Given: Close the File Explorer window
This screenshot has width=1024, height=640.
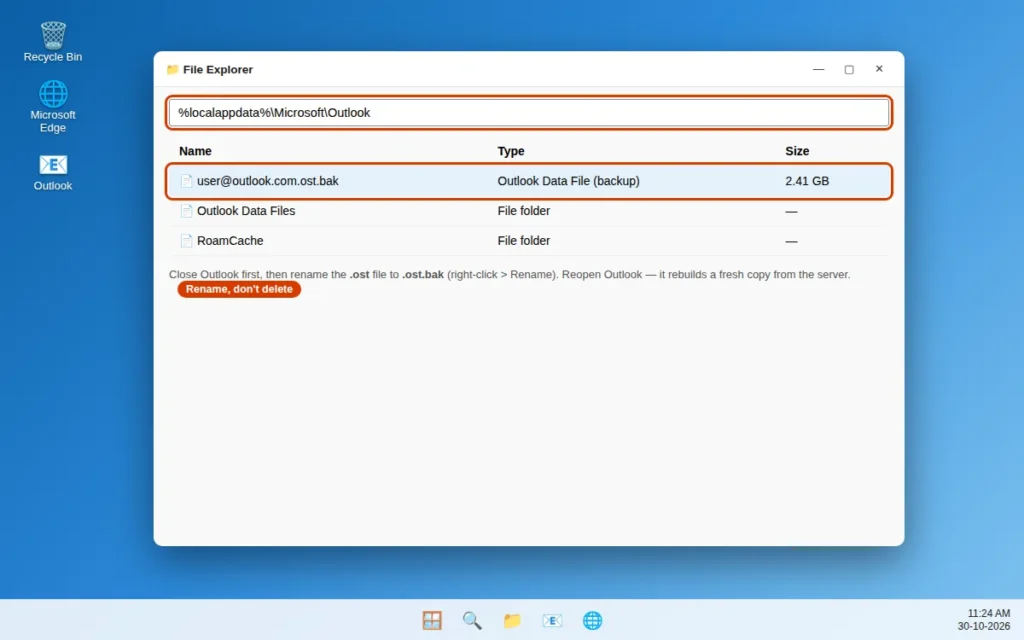Looking at the screenshot, I should (879, 69).
